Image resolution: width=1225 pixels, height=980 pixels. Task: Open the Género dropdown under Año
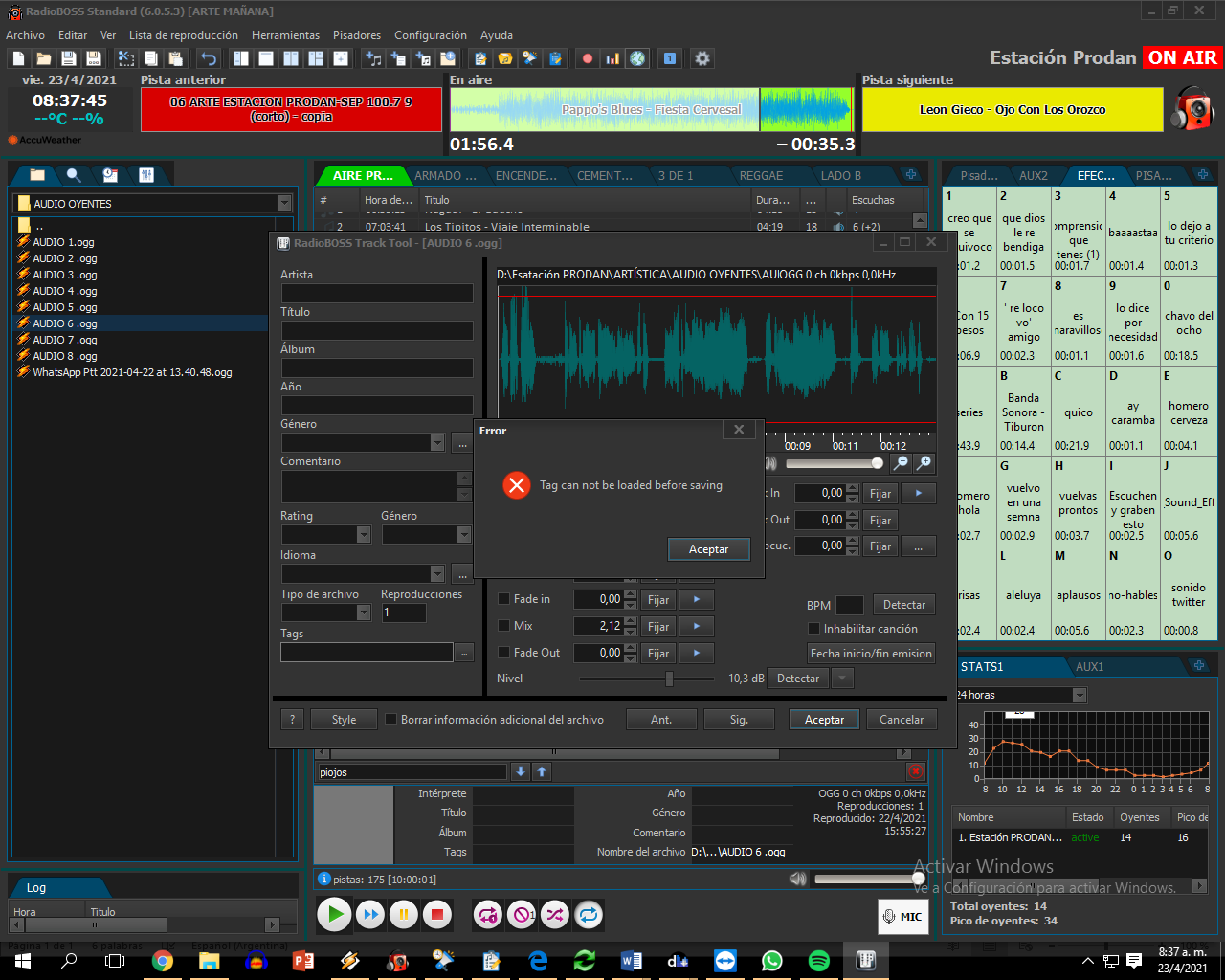tap(437, 443)
